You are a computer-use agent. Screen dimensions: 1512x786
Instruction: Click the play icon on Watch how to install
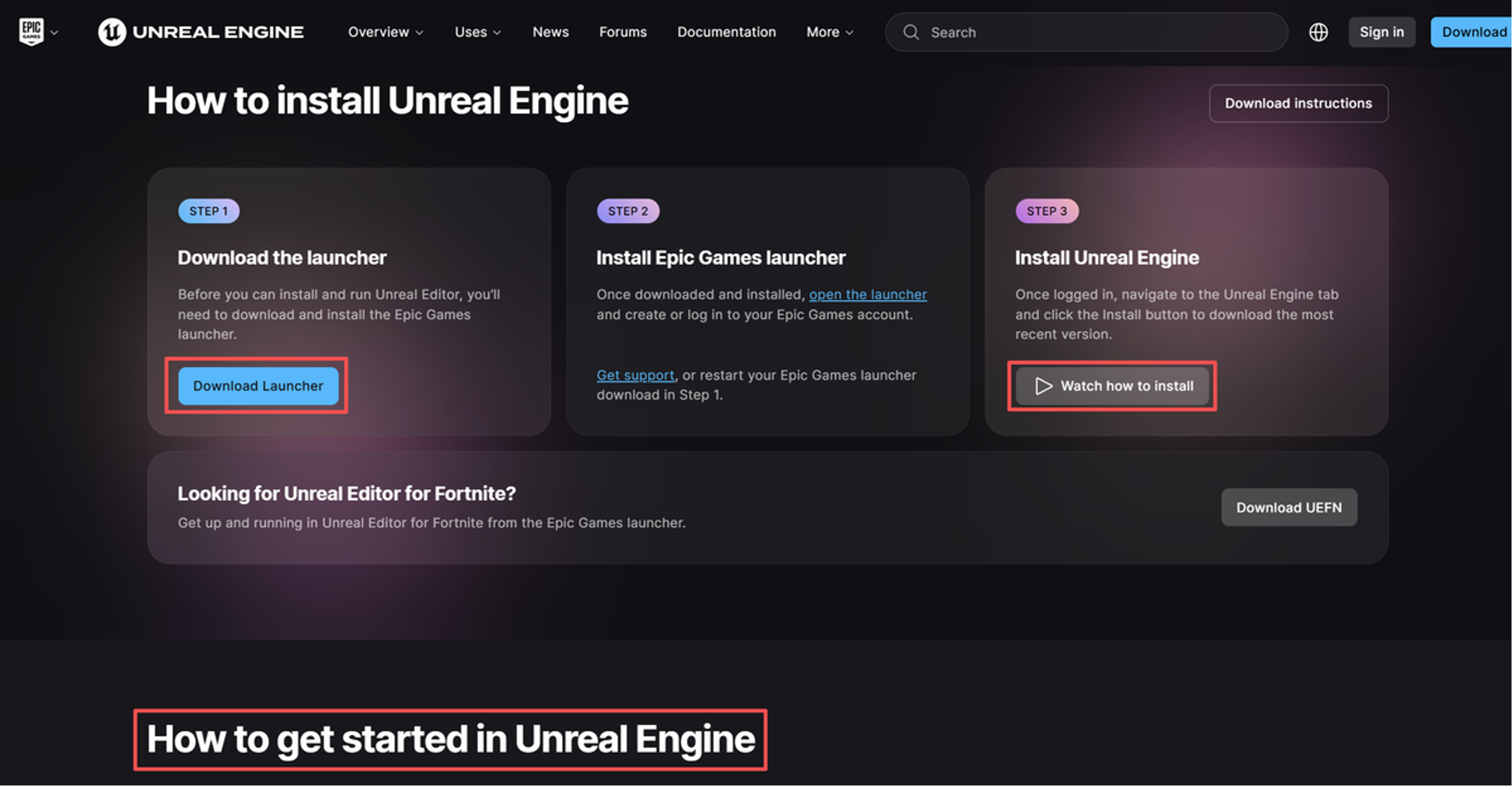1044,386
